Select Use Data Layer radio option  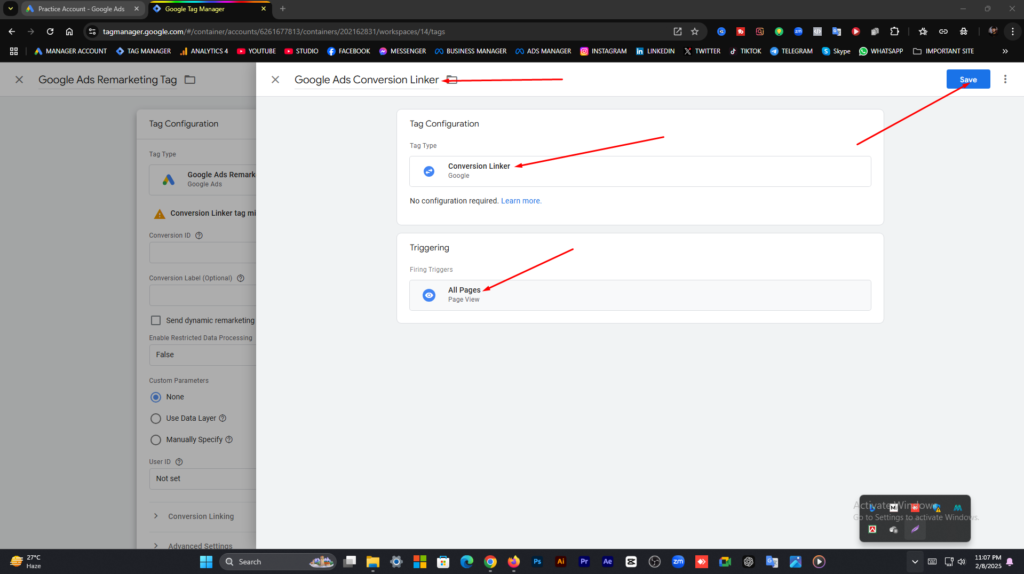pos(155,418)
